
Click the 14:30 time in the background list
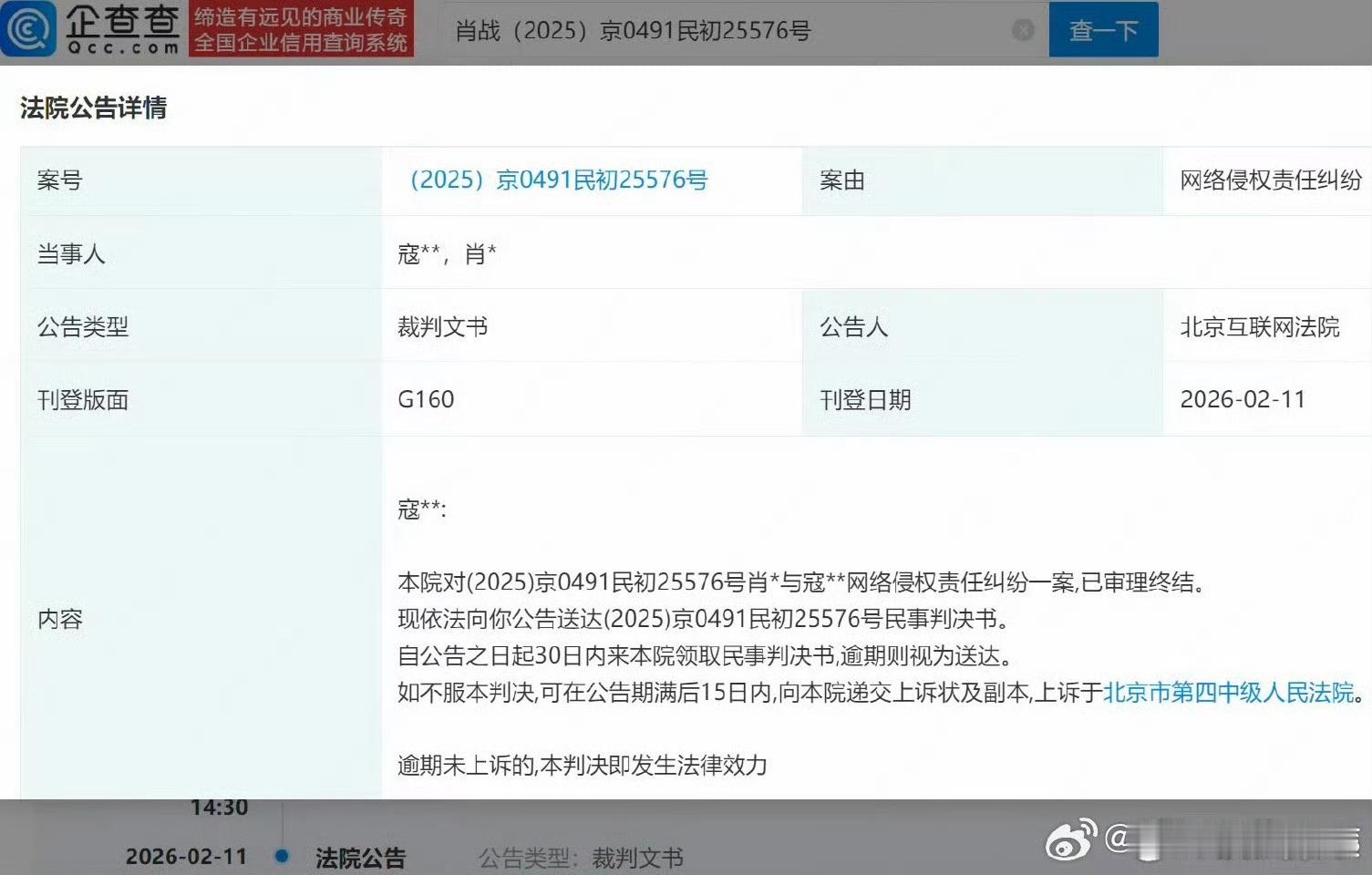tap(219, 808)
